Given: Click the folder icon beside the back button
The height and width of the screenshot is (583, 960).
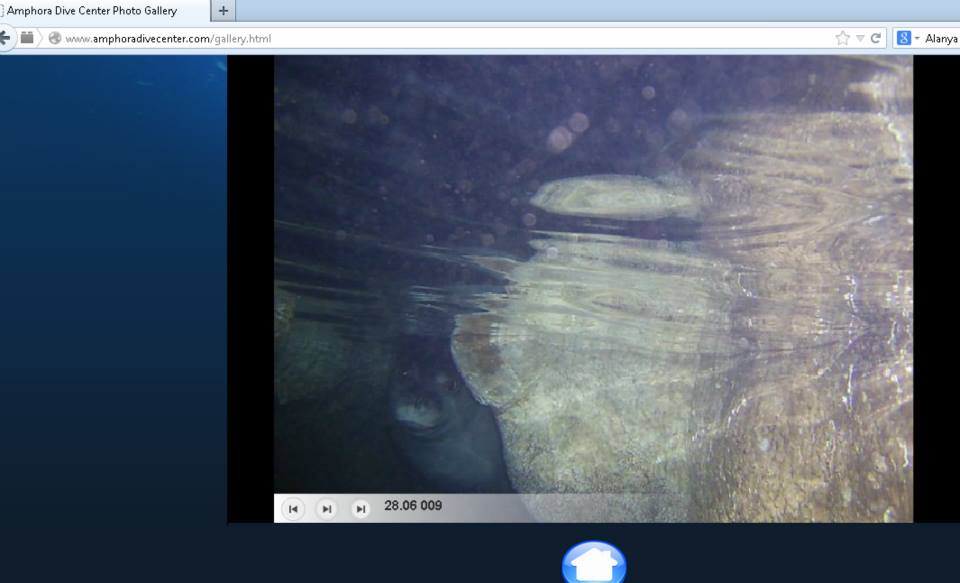Looking at the screenshot, I should coord(28,38).
